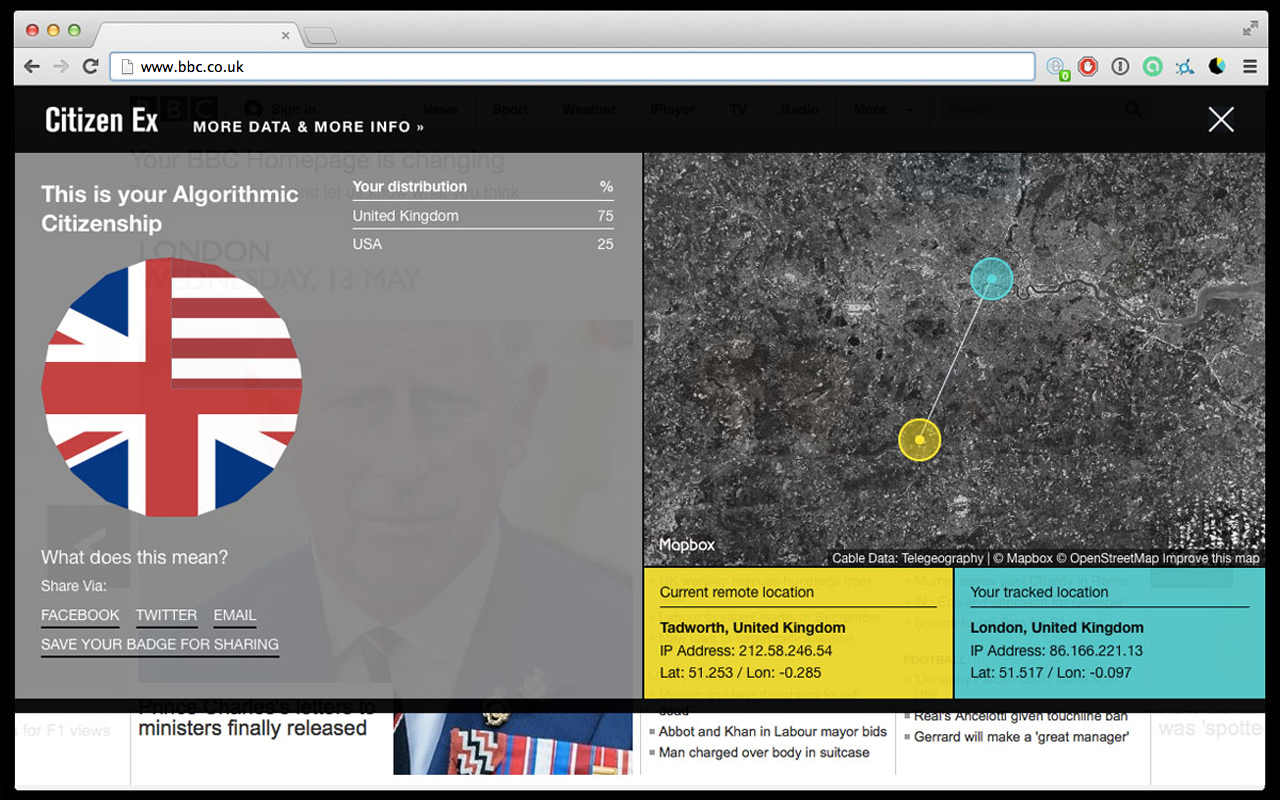Click 'Lat: 51.517 / Lon: -0.097' text
Viewport: 1280px width, 800px height.
point(1051,673)
